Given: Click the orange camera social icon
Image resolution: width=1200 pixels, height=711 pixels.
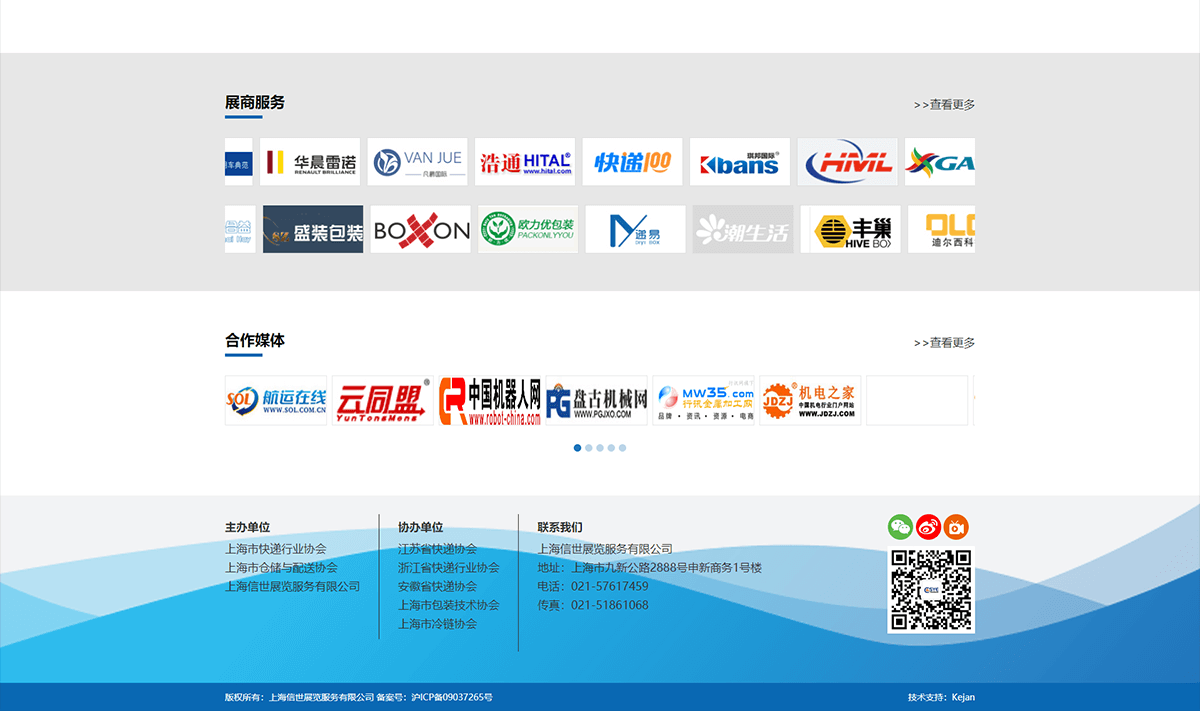Looking at the screenshot, I should pos(957,527).
